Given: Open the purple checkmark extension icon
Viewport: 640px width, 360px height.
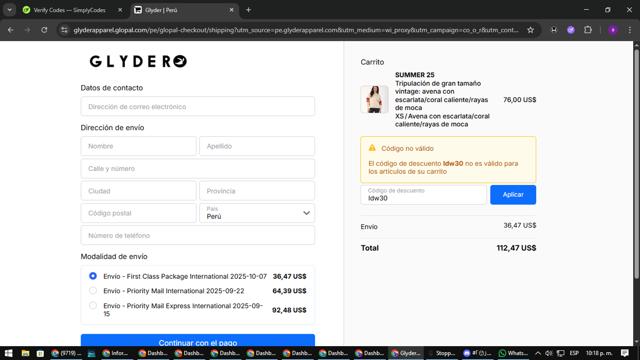Looking at the screenshot, I should coord(571,30).
